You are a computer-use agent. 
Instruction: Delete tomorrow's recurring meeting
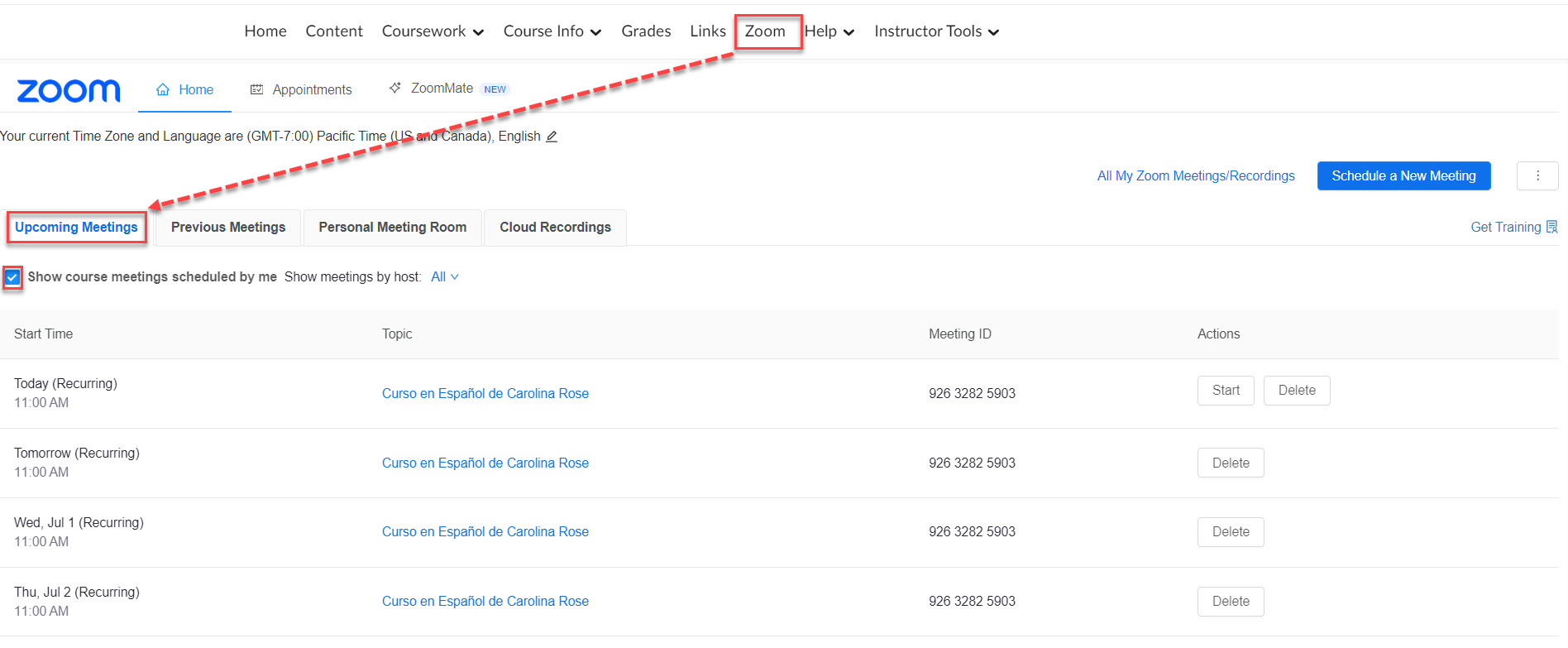[x=1231, y=463]
